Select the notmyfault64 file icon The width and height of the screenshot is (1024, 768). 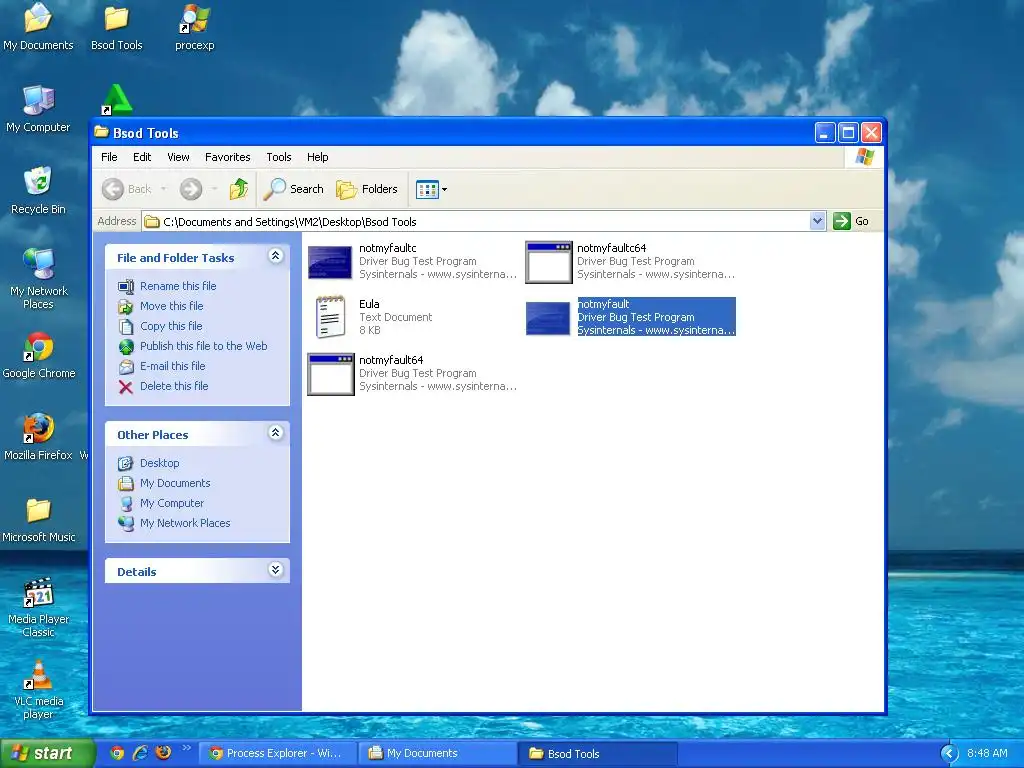point(330,374)
